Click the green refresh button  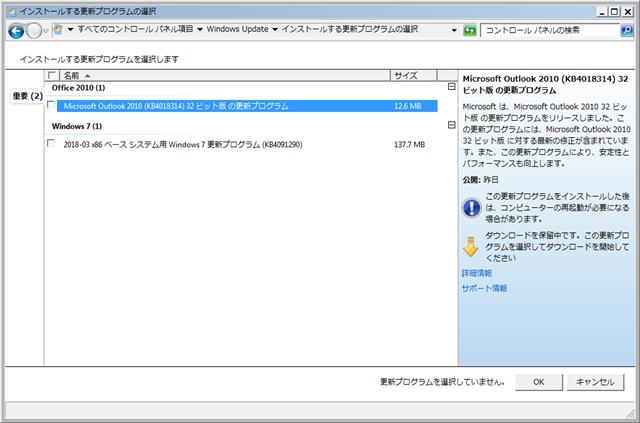click(469, 30)
